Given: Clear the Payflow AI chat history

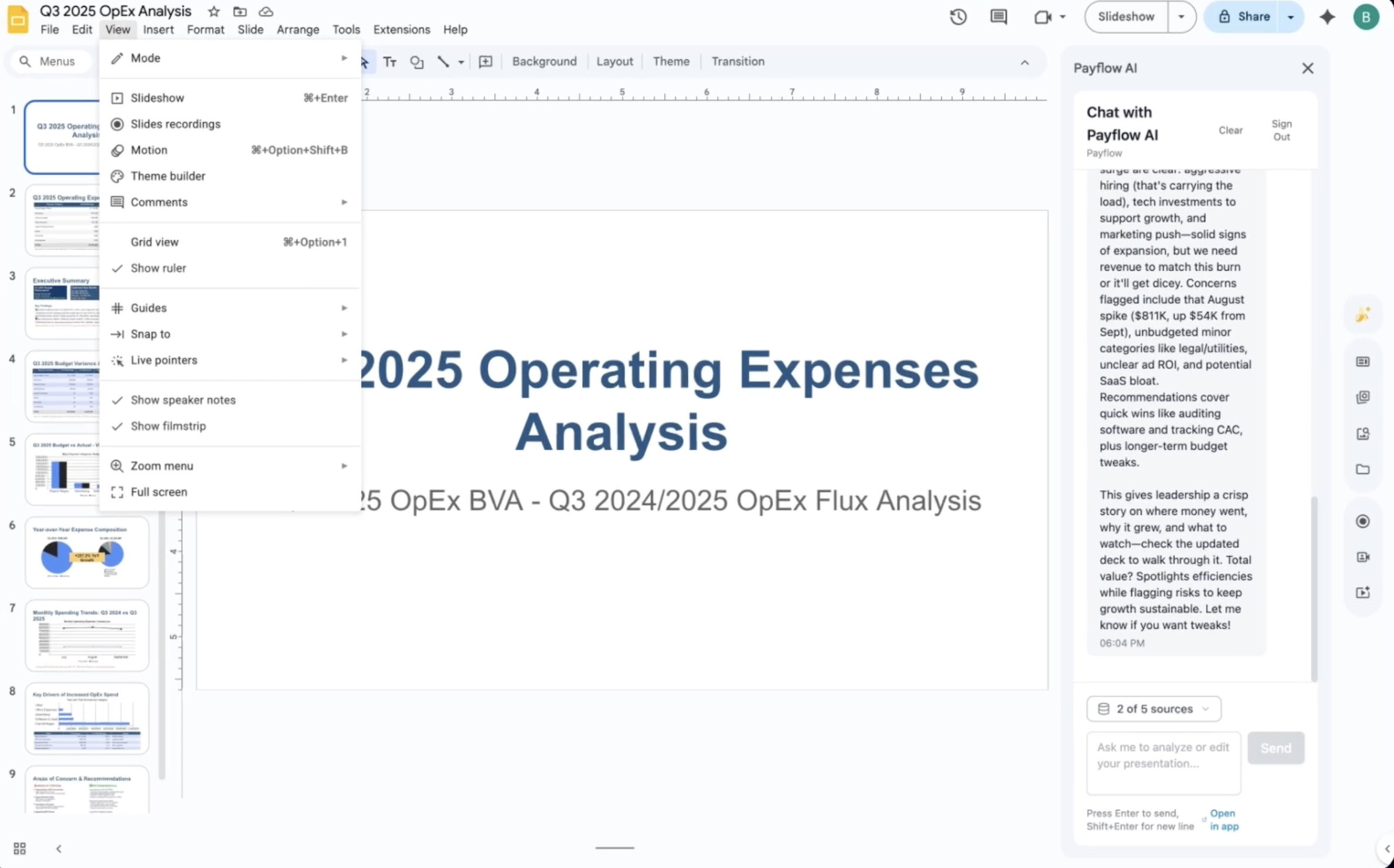Looking at the screenshot, I should 1231,130.
